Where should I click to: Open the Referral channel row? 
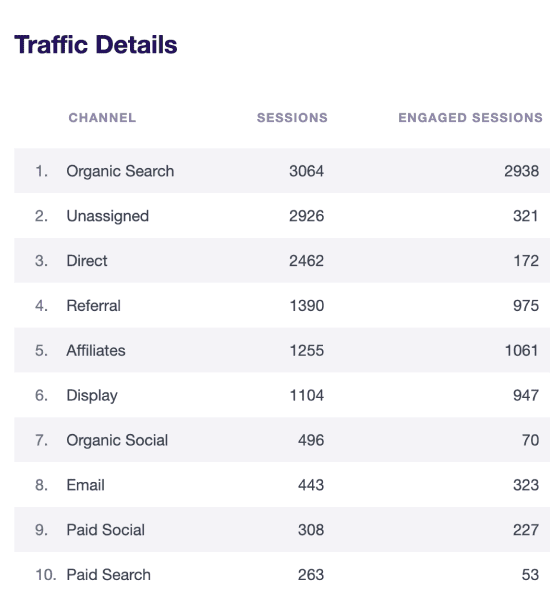tap(282, 305)
